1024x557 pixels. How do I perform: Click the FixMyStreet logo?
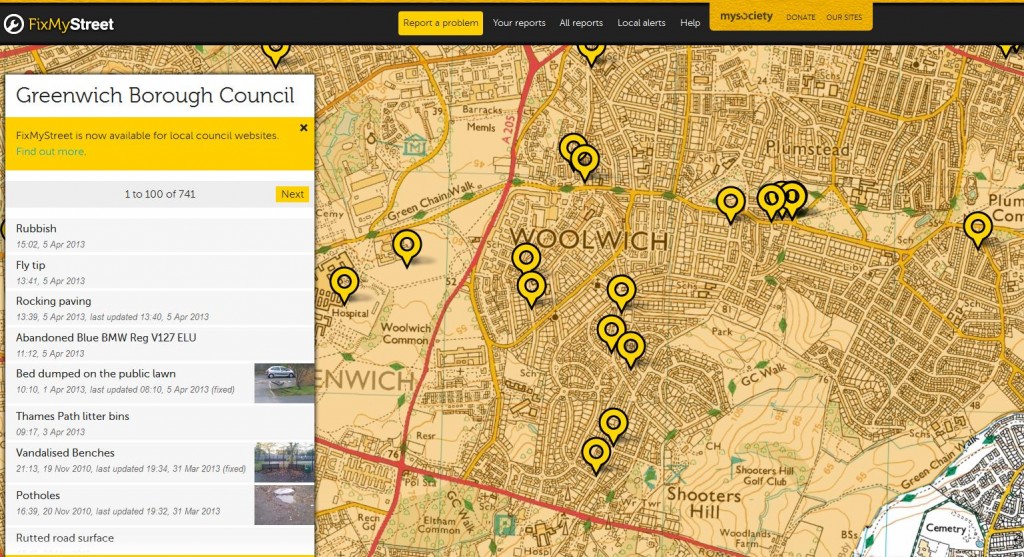[x=59, y=24]
